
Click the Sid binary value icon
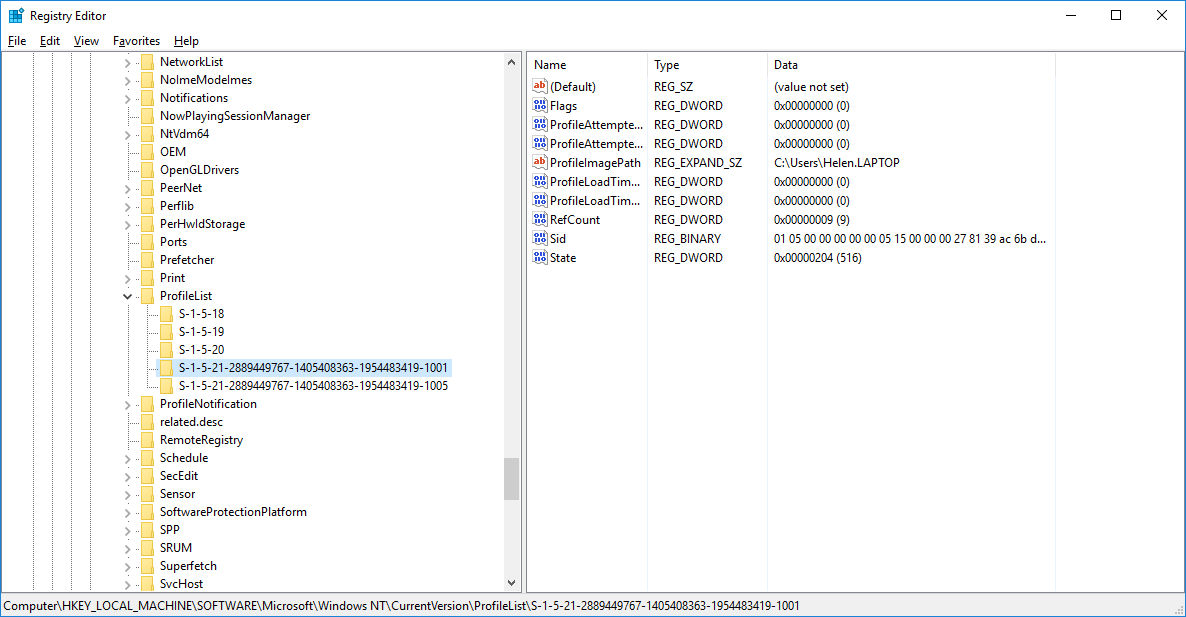coord(540,238)
